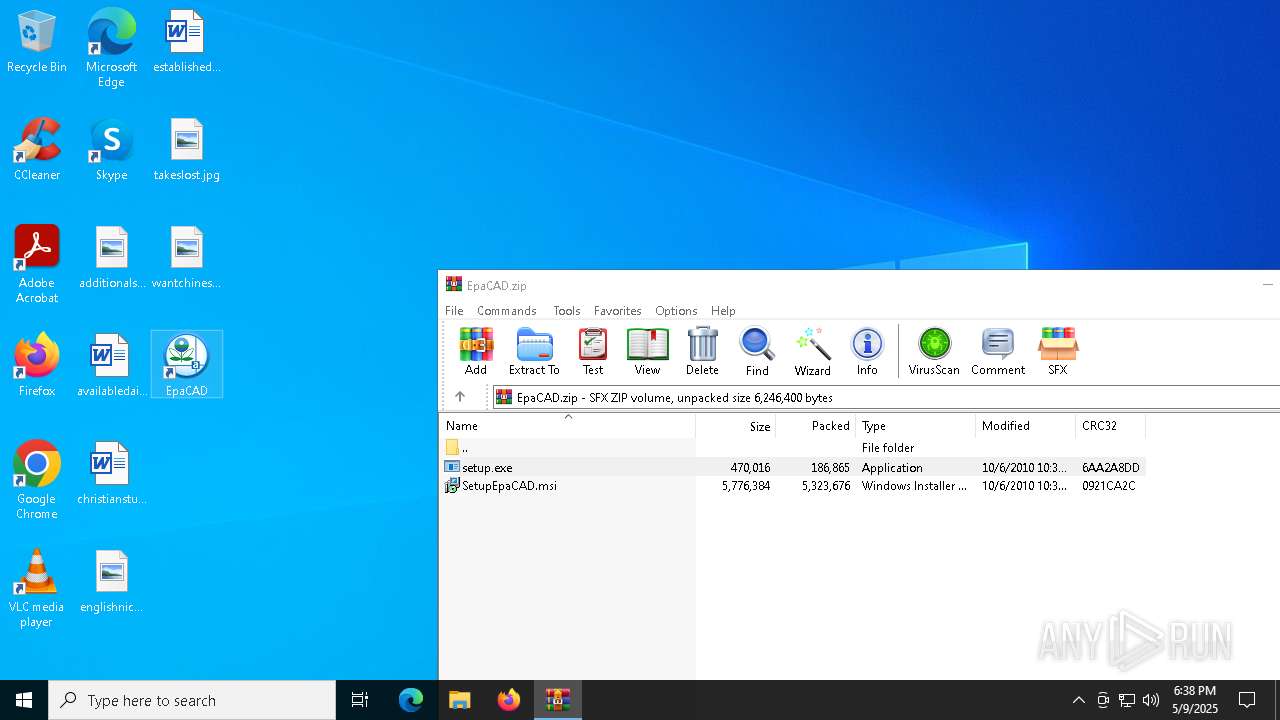Open the Favorites menu
Image resolution: width=1280 pixels, height=720 pixels.
618,311
